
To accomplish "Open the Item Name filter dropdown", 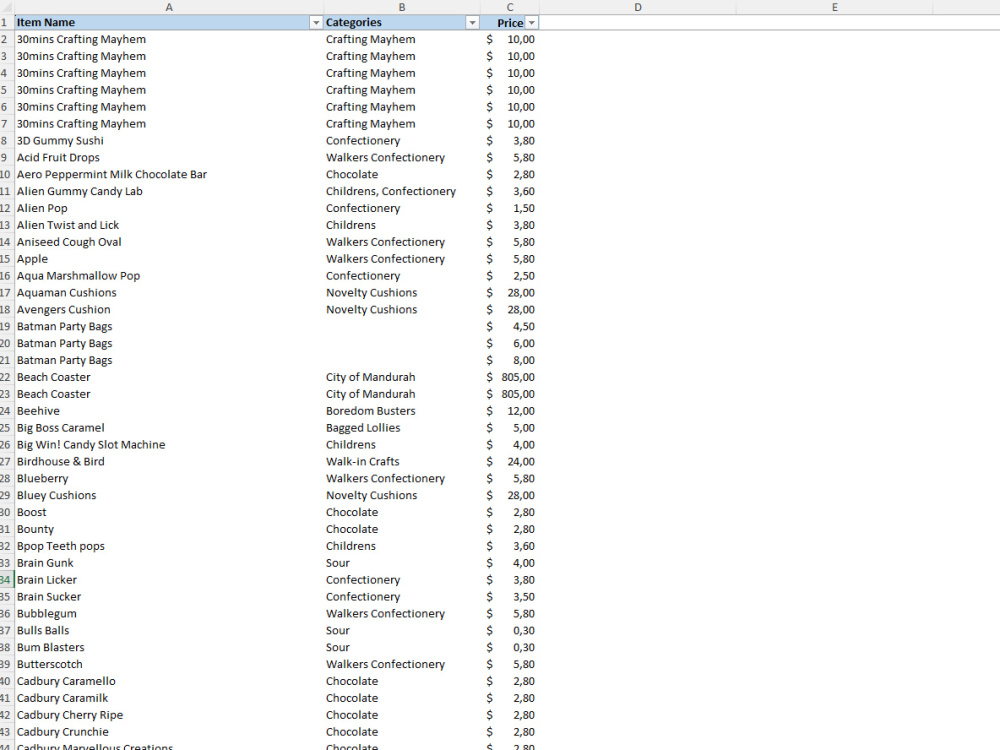I will coord(315,23).
